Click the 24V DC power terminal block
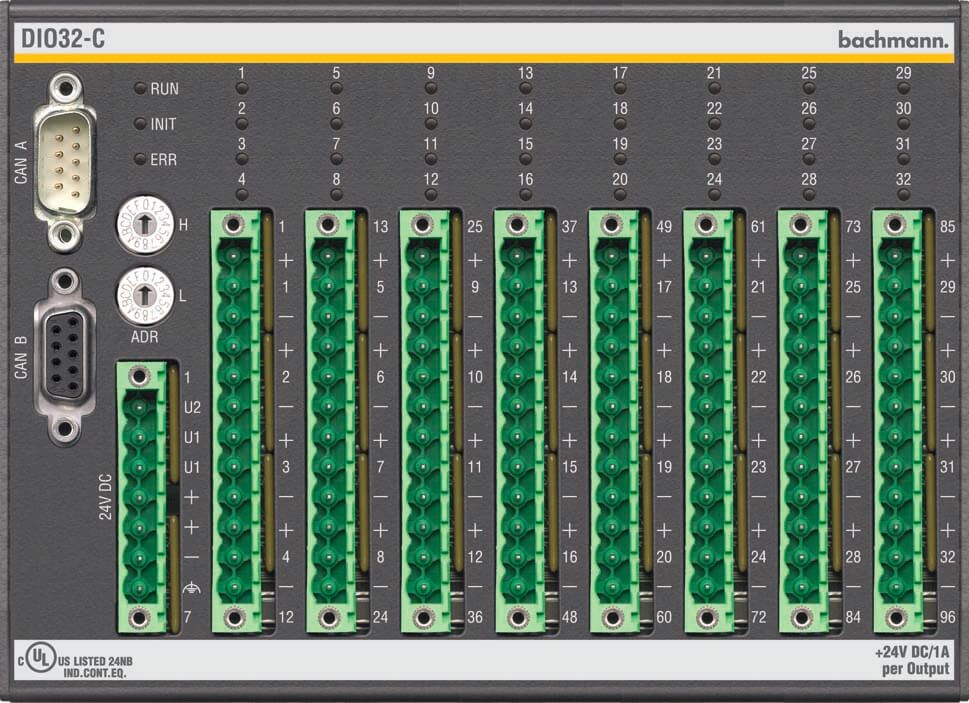 (x=142, y=497)
